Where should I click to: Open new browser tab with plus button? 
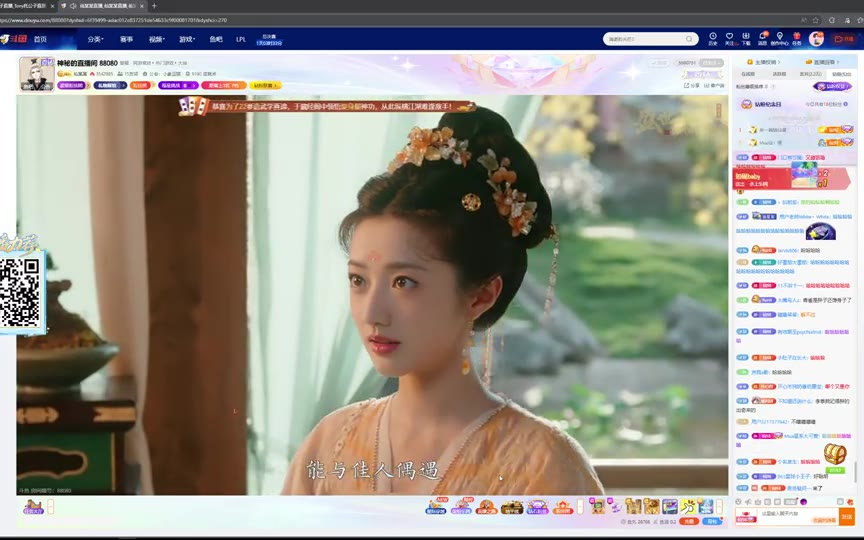coord(153,6)
